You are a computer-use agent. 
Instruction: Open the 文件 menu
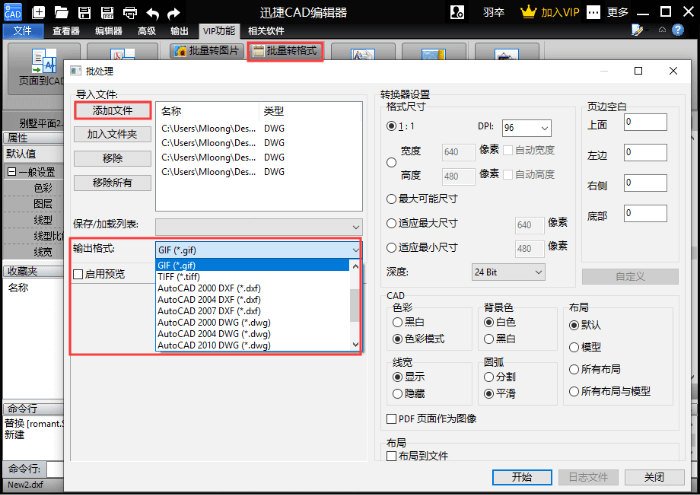pos(23,31)
